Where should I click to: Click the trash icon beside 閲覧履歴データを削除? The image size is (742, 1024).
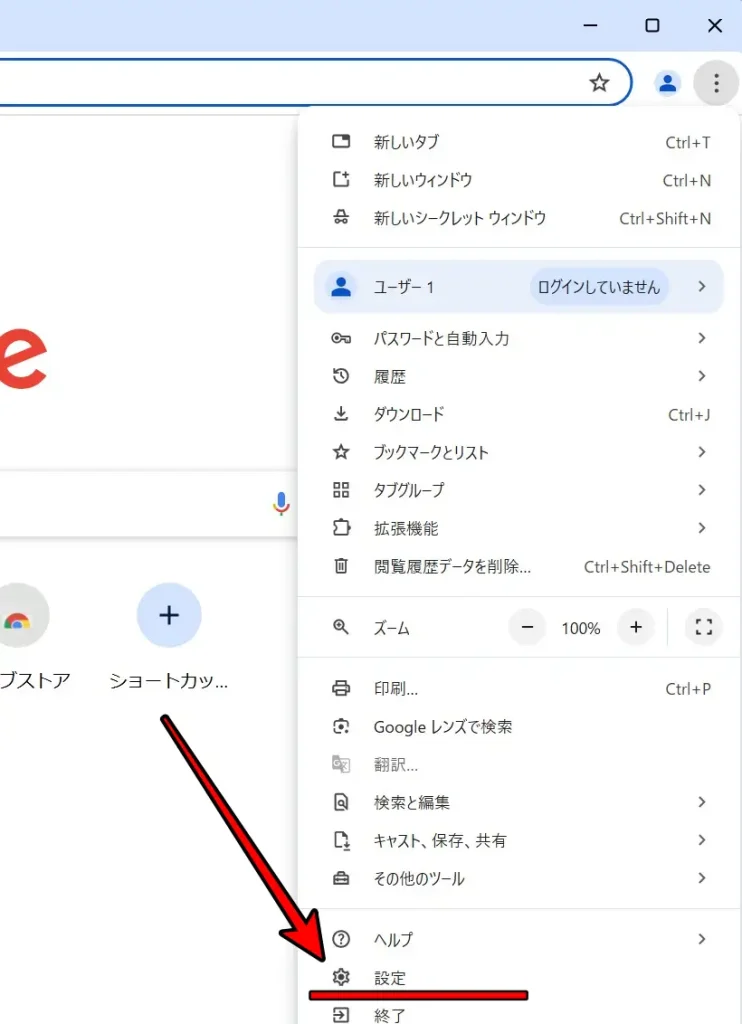[341, 566]
